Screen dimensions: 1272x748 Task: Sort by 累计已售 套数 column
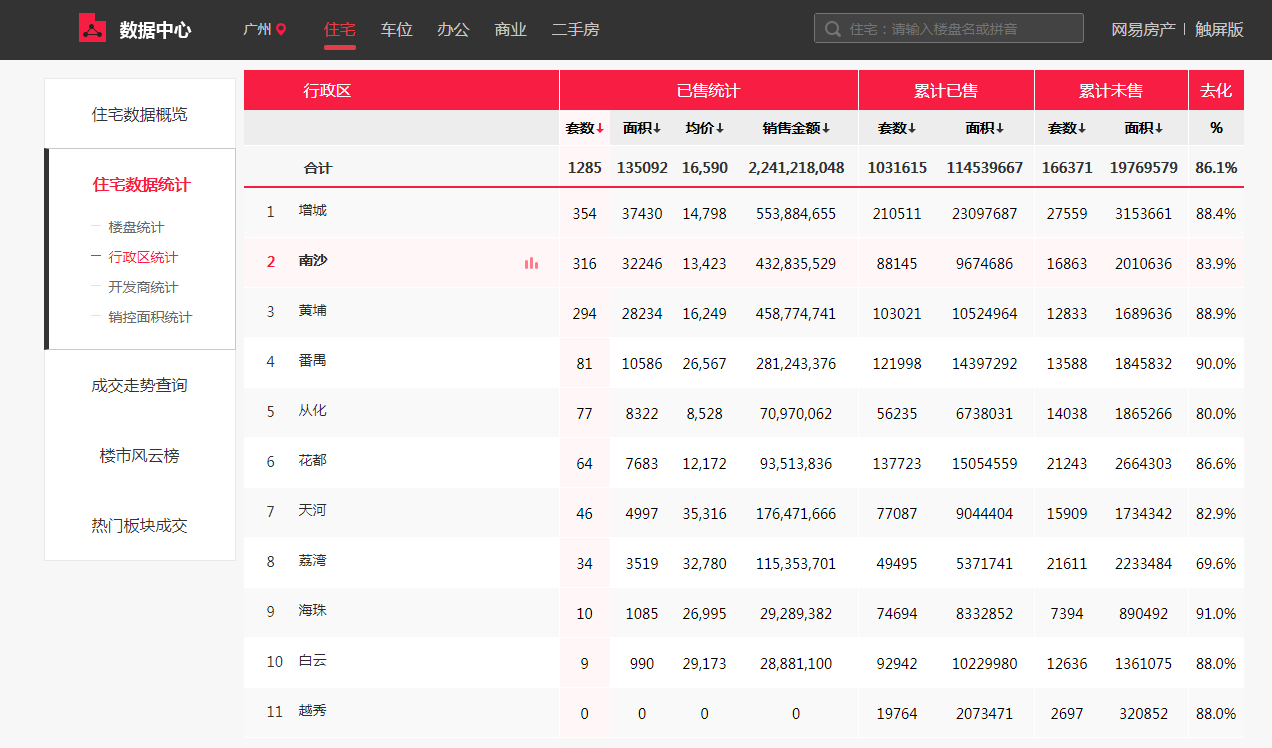(897, 128)
